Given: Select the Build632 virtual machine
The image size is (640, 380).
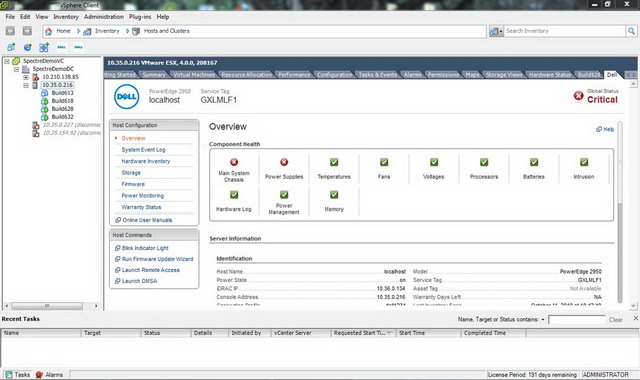Looking at the screenshot, I should click(62, 117).
